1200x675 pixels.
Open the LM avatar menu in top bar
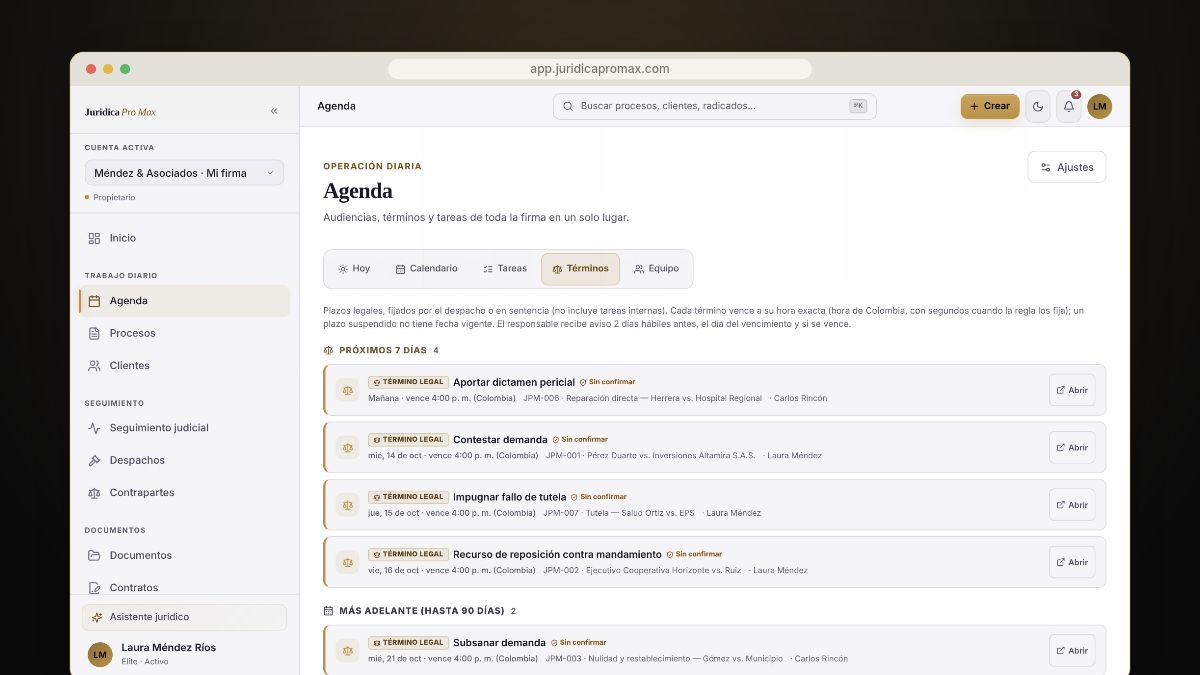tap(1100, 106)
